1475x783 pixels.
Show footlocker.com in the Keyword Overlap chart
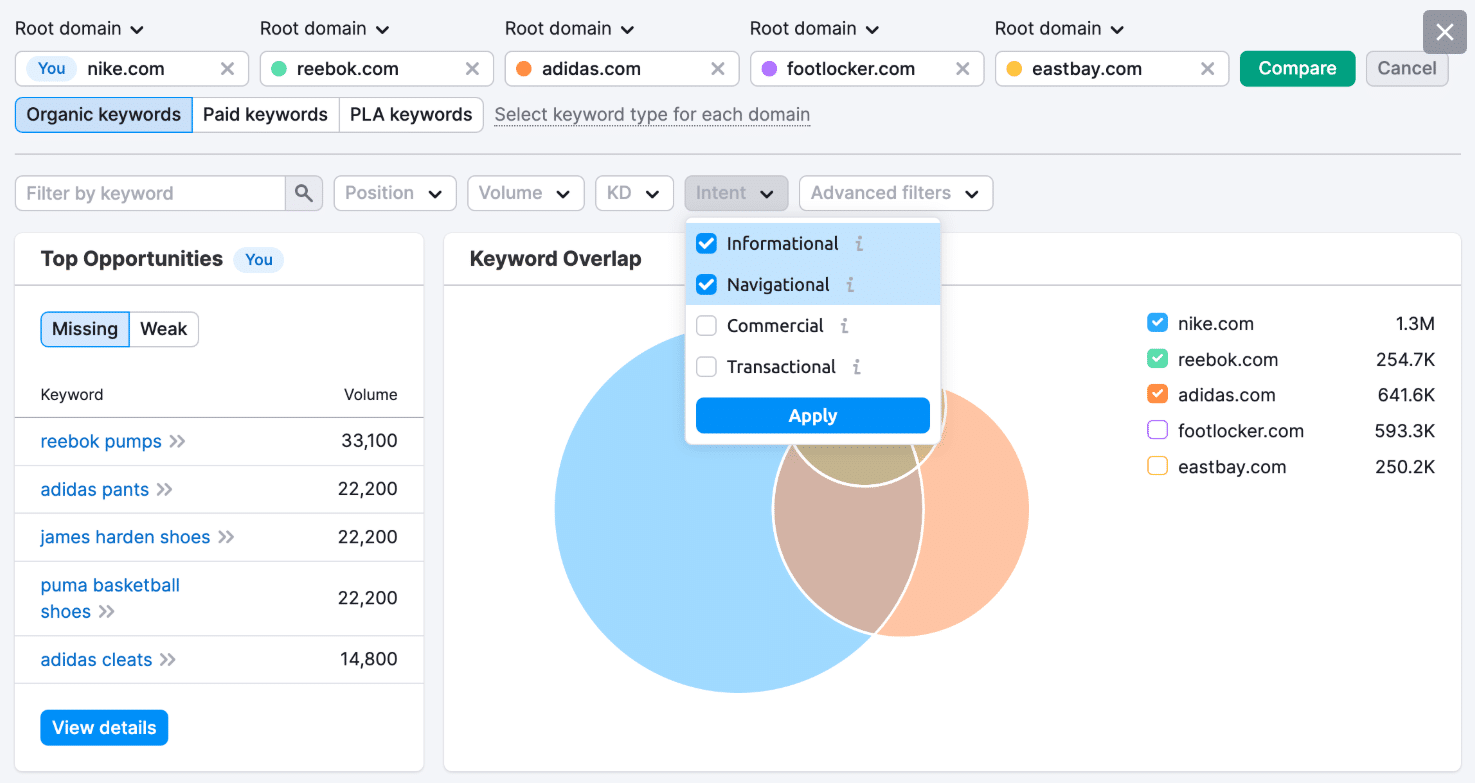[x=1157, y=430]
